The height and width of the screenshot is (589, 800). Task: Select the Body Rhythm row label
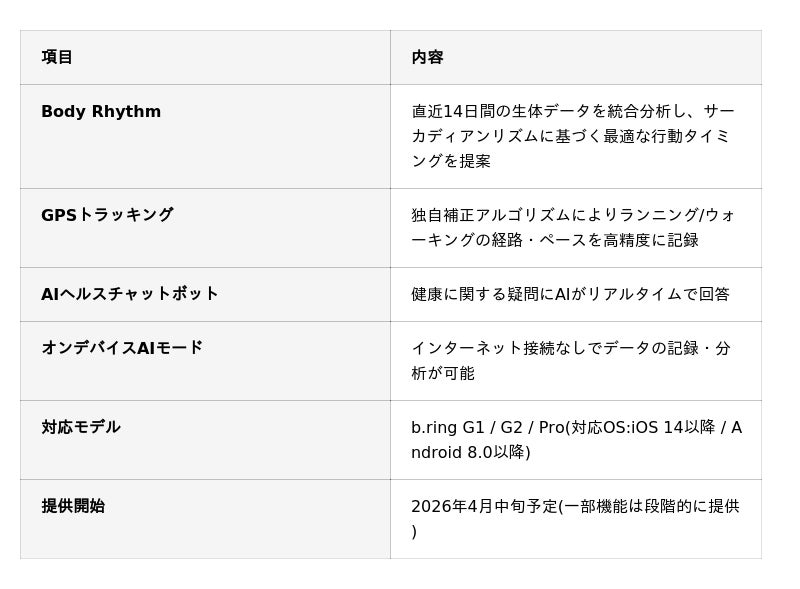click(x=101, y=111)
